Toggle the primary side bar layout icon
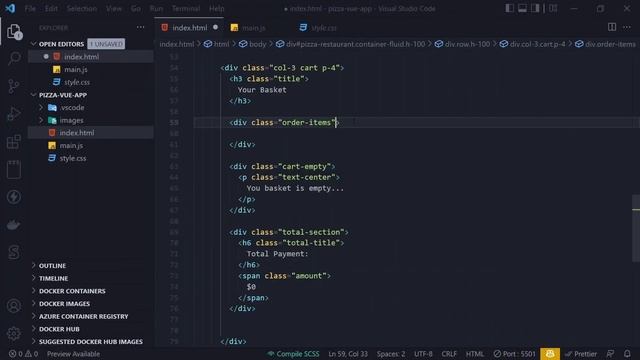Screen dimensions: 640x360 tap(509, 8)
